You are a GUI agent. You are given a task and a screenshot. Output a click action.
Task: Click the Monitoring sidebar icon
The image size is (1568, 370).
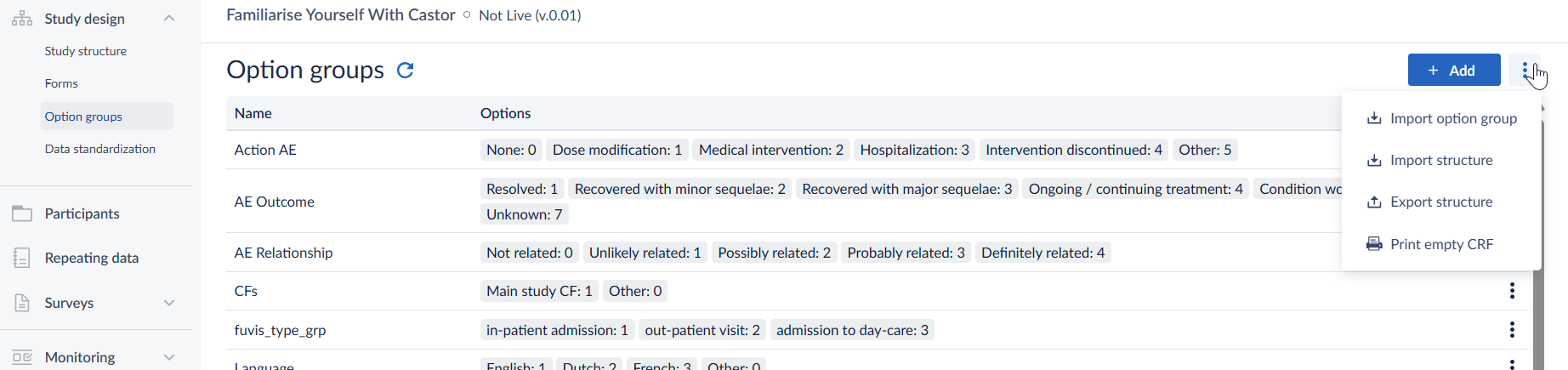click(22, 357)
